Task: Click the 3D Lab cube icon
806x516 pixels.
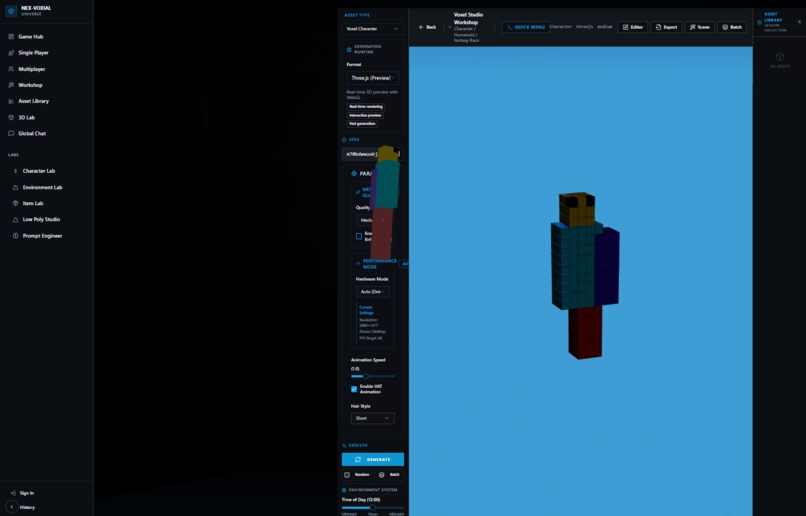Action: [11, 117]
